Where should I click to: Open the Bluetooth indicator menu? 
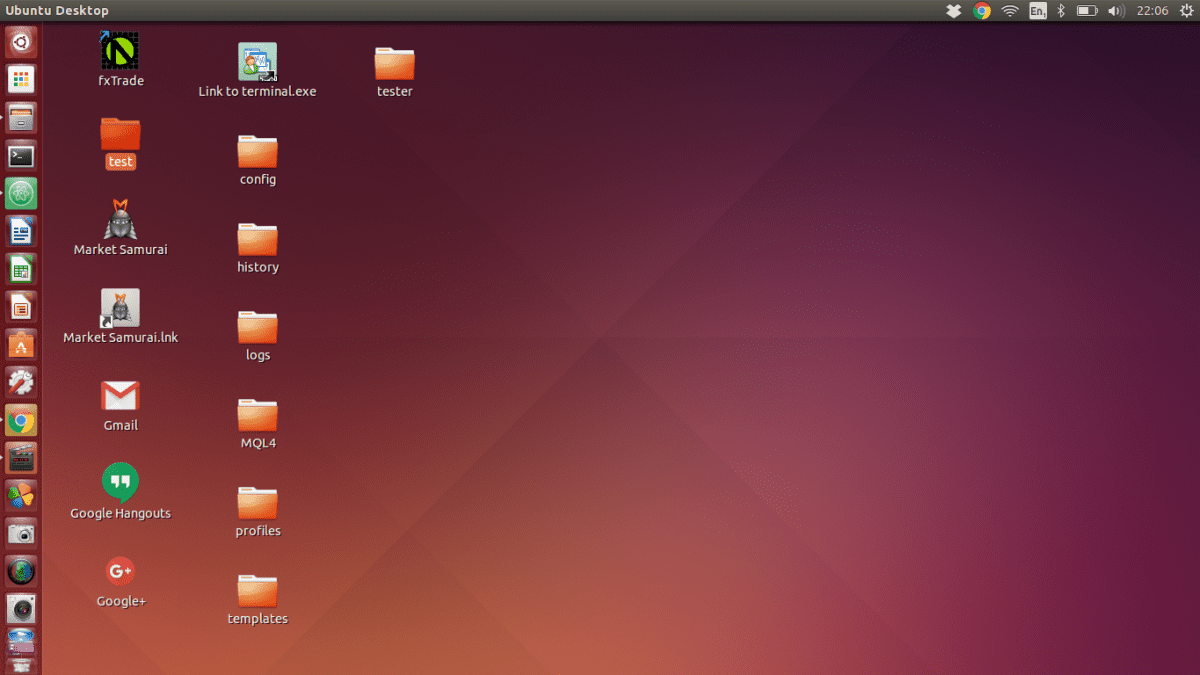[1062, 11]
